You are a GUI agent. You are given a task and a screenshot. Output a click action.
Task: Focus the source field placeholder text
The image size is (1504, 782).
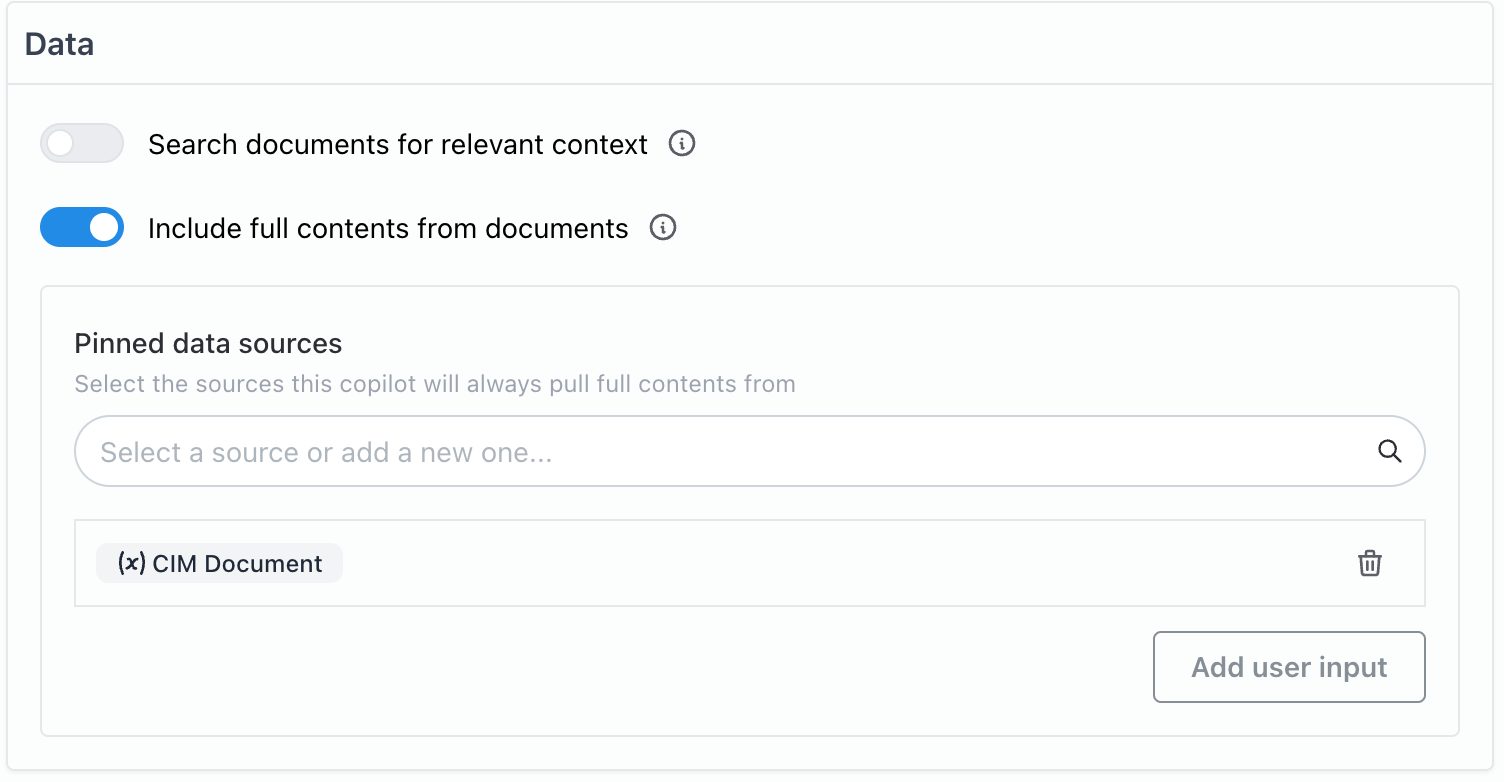coord(326,453)
